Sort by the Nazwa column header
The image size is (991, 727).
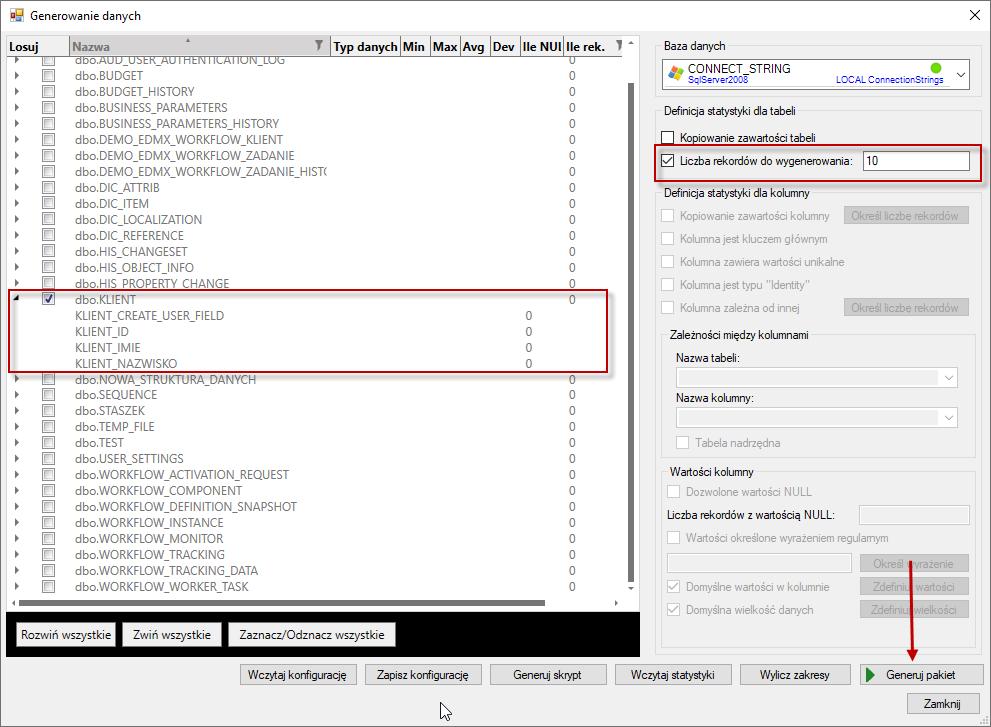pos(200,46)
